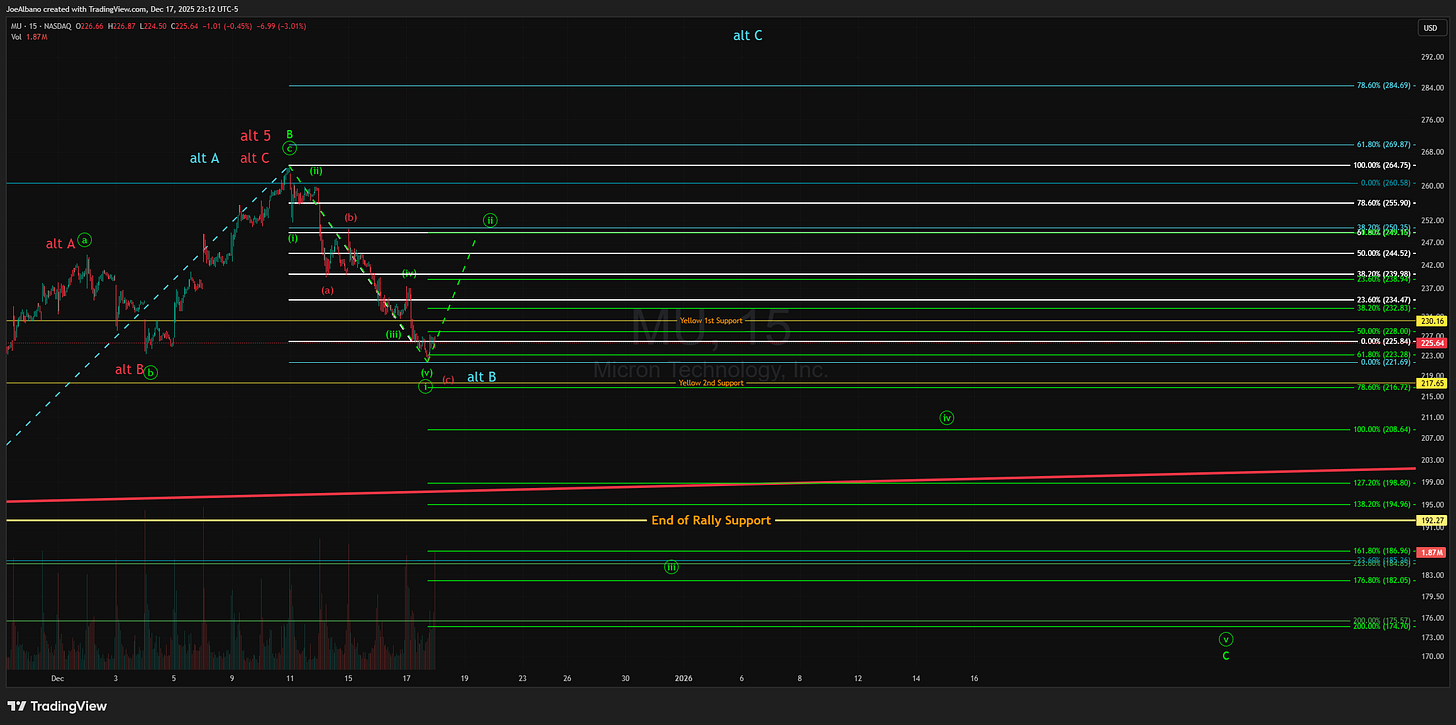Select the green circled 'v' marker at bottom
This screenshot has height=725, width=1456.
(1226, 639)
